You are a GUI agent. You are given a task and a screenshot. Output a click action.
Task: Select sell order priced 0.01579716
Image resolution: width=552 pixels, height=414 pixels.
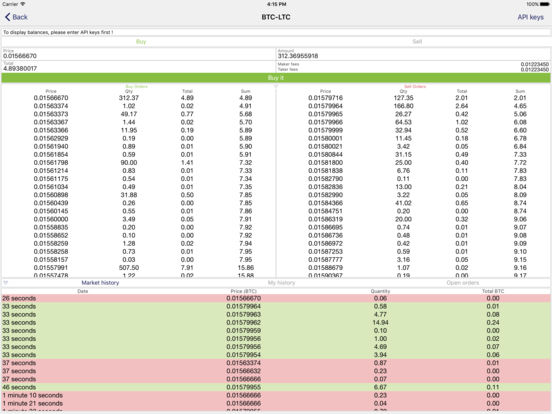[413, 98]
